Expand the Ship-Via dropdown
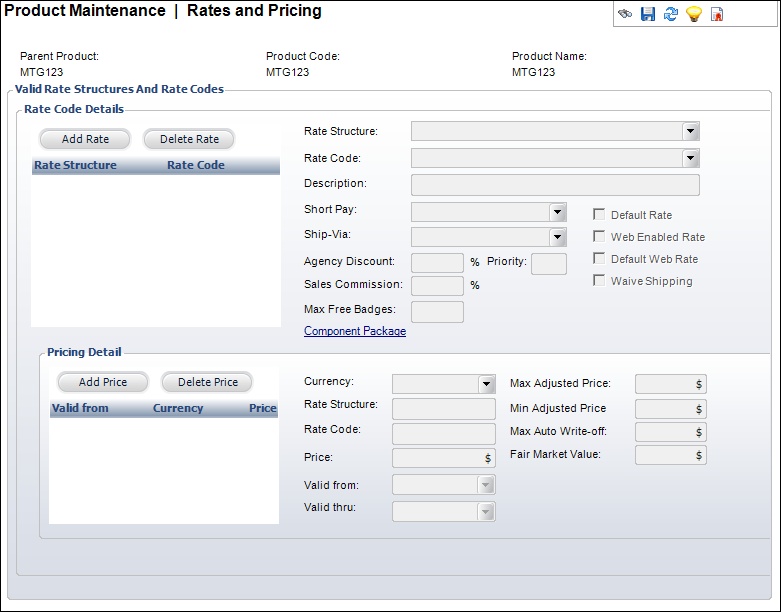The height and width of the screenshot is (612, 781). (x=558, y=237)
